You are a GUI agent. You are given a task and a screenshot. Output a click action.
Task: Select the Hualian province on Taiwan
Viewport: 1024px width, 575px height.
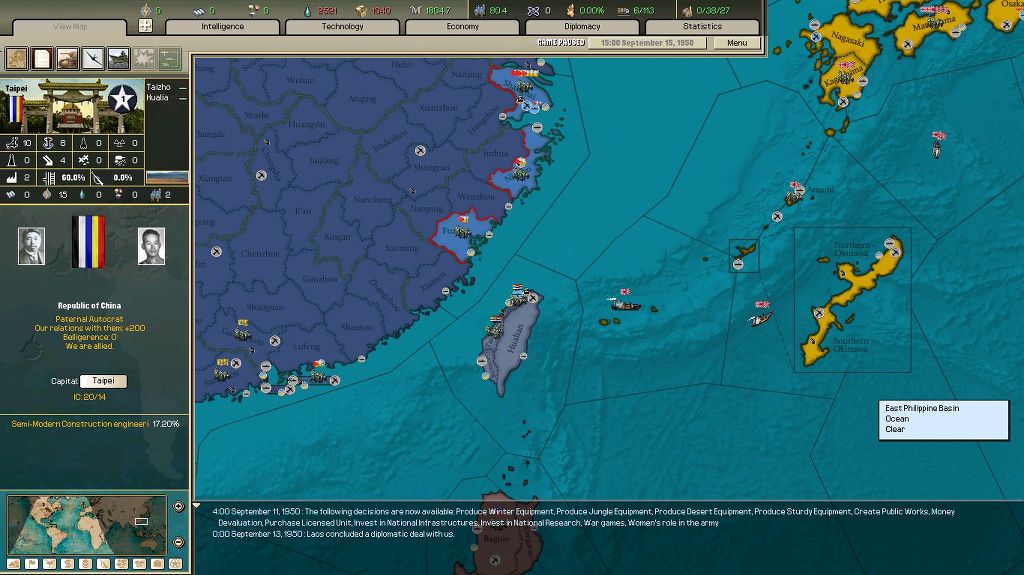515,339
